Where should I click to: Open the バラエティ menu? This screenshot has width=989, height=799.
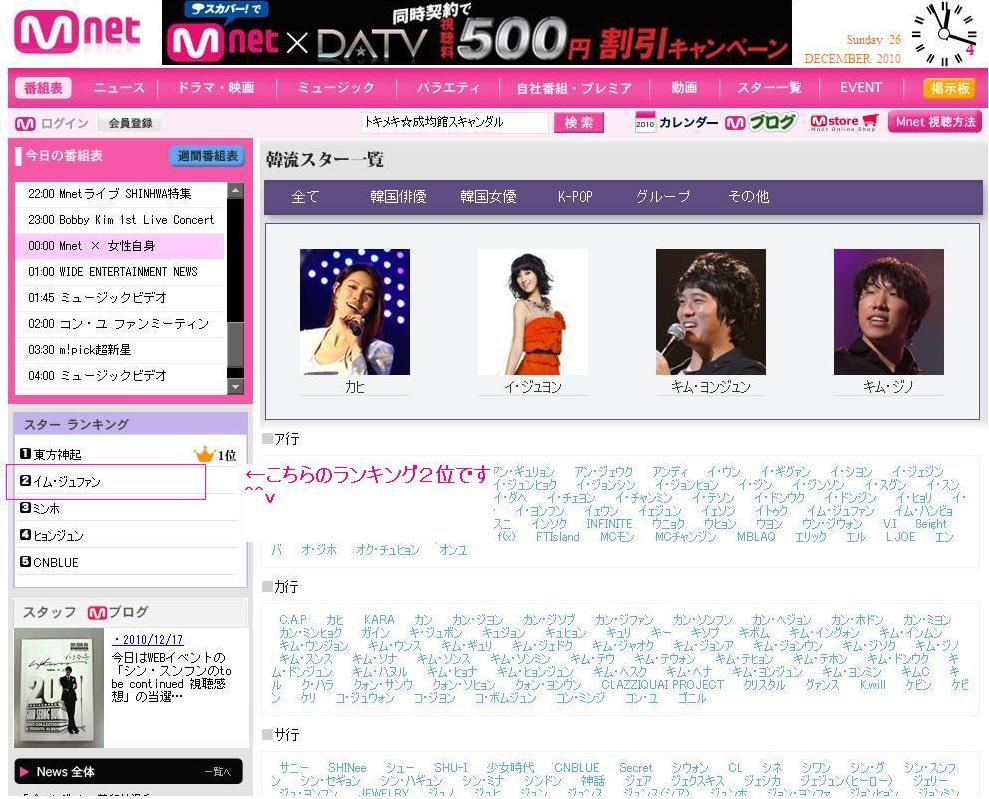tap(448, 88)
